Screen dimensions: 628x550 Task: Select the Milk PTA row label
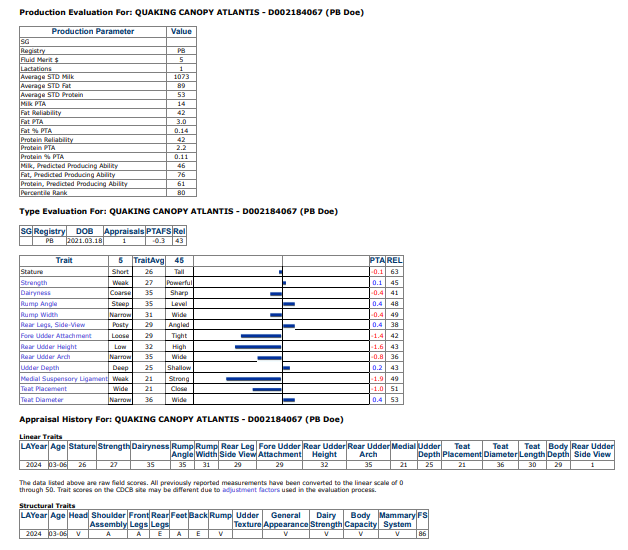[33, 104]
